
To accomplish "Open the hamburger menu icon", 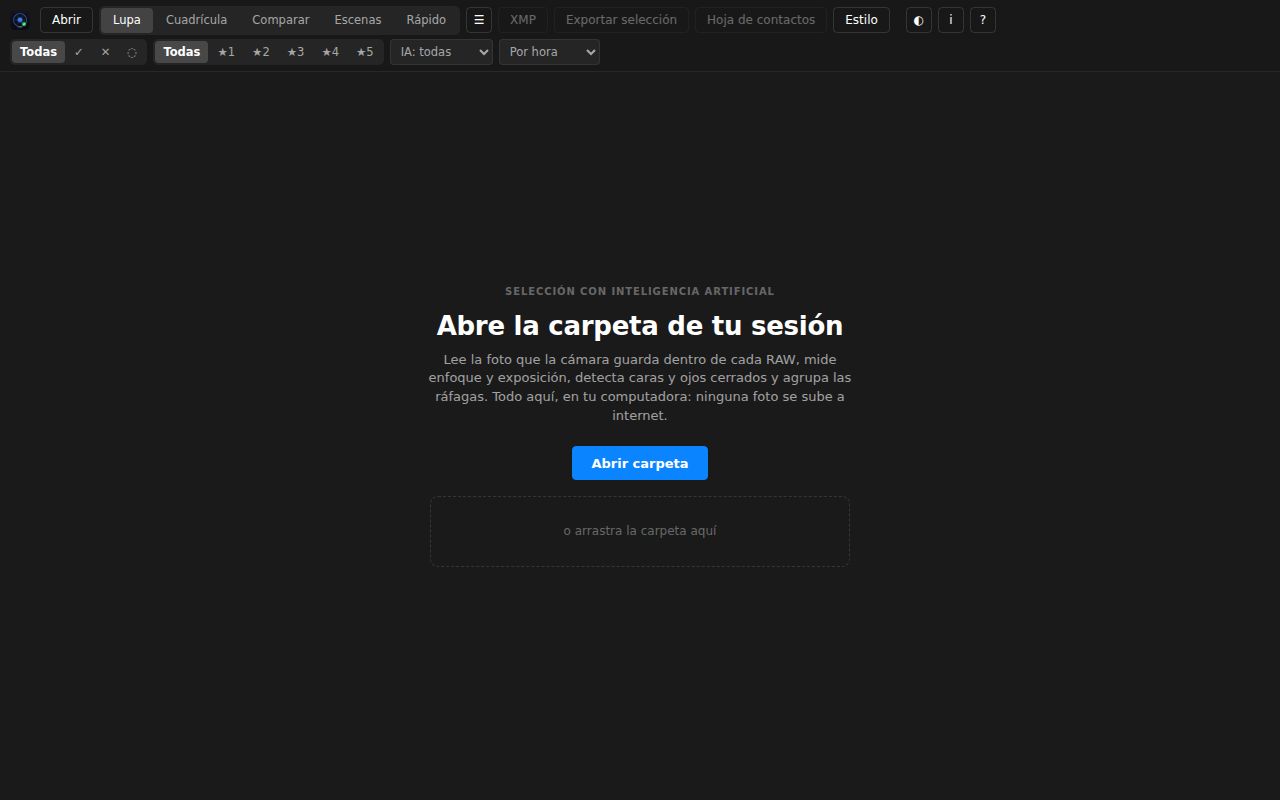I will coord(479,20).
